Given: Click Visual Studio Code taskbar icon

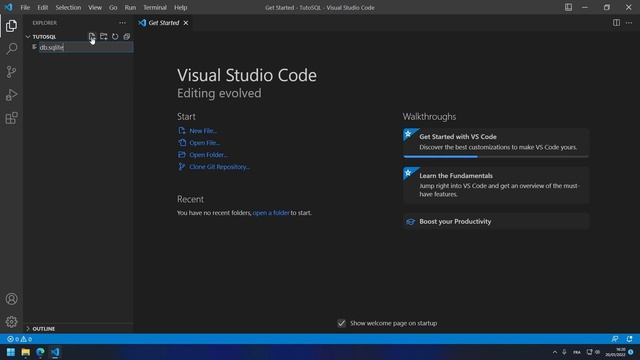Looking at the screenshot, I should point(55,352).
